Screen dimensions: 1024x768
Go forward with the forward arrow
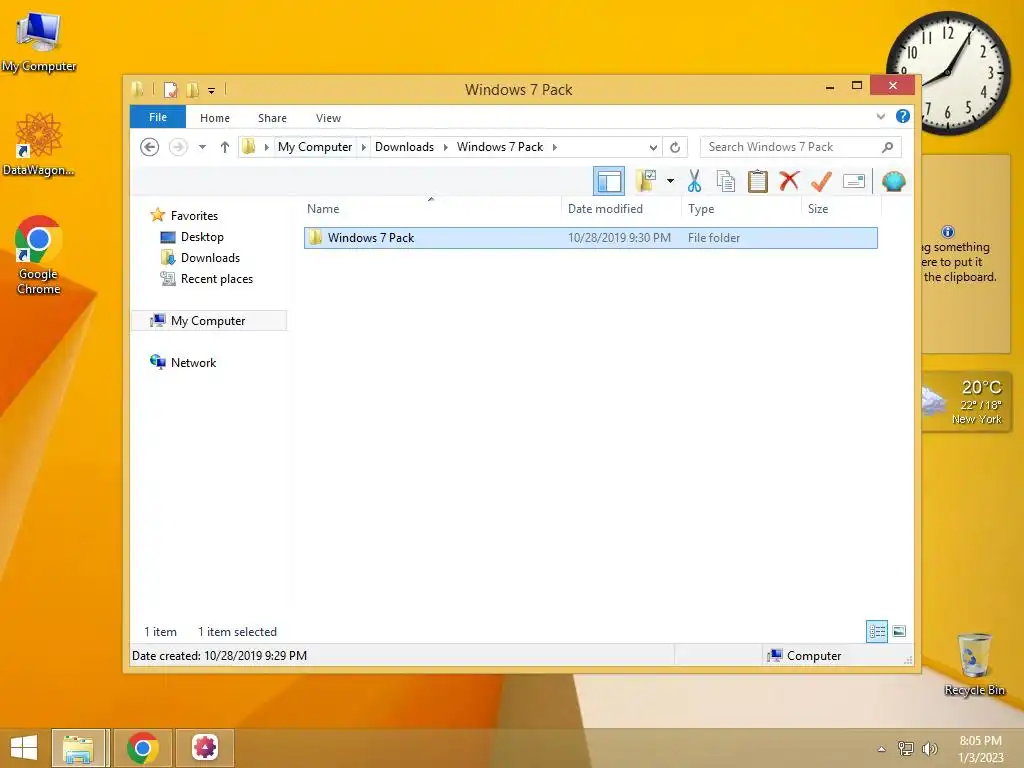coord(178,147)
